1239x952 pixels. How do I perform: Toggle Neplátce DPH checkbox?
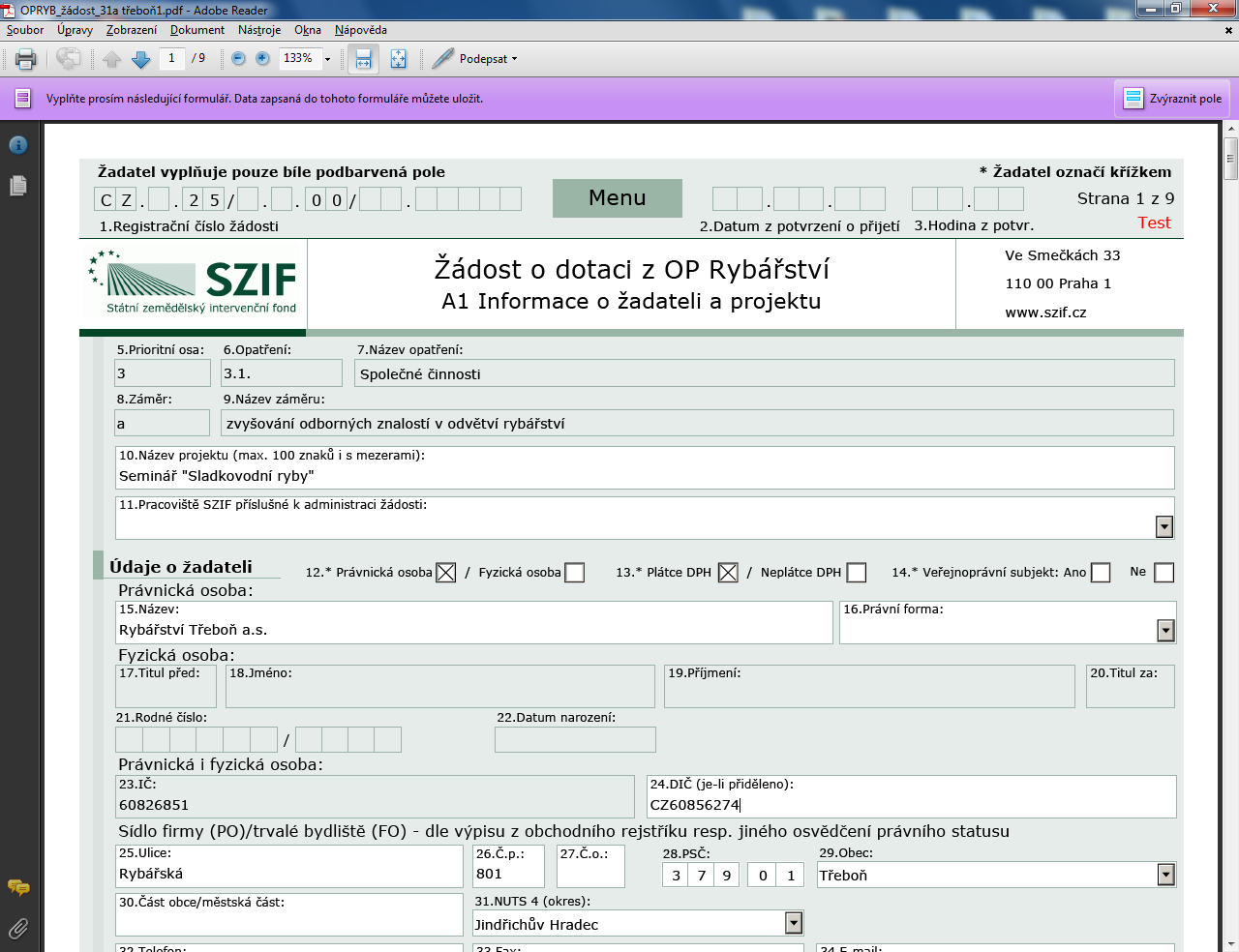(x=856, y=573)
